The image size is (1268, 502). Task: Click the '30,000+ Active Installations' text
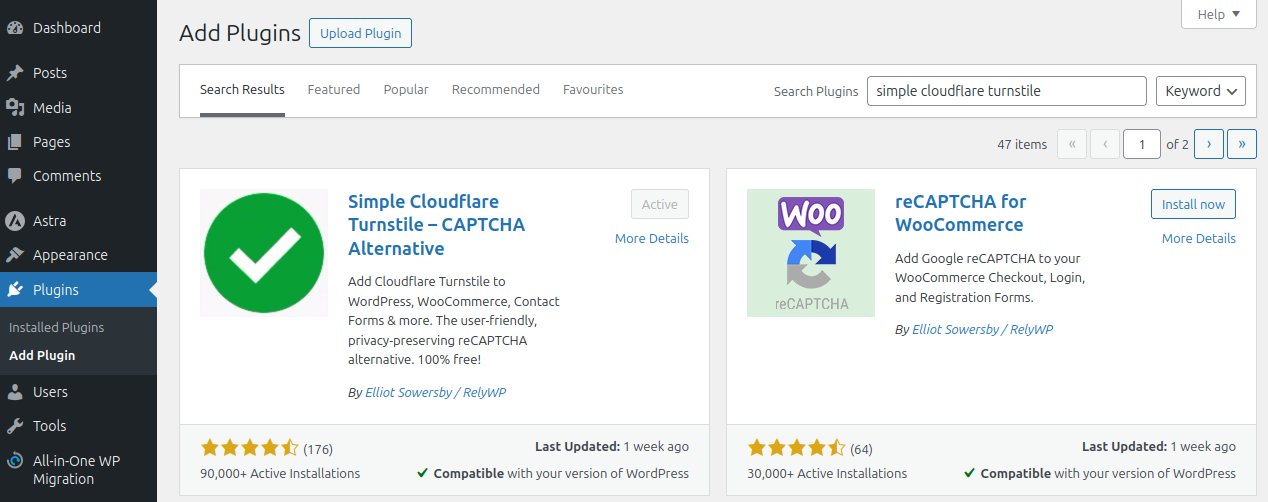click(827, 474)
